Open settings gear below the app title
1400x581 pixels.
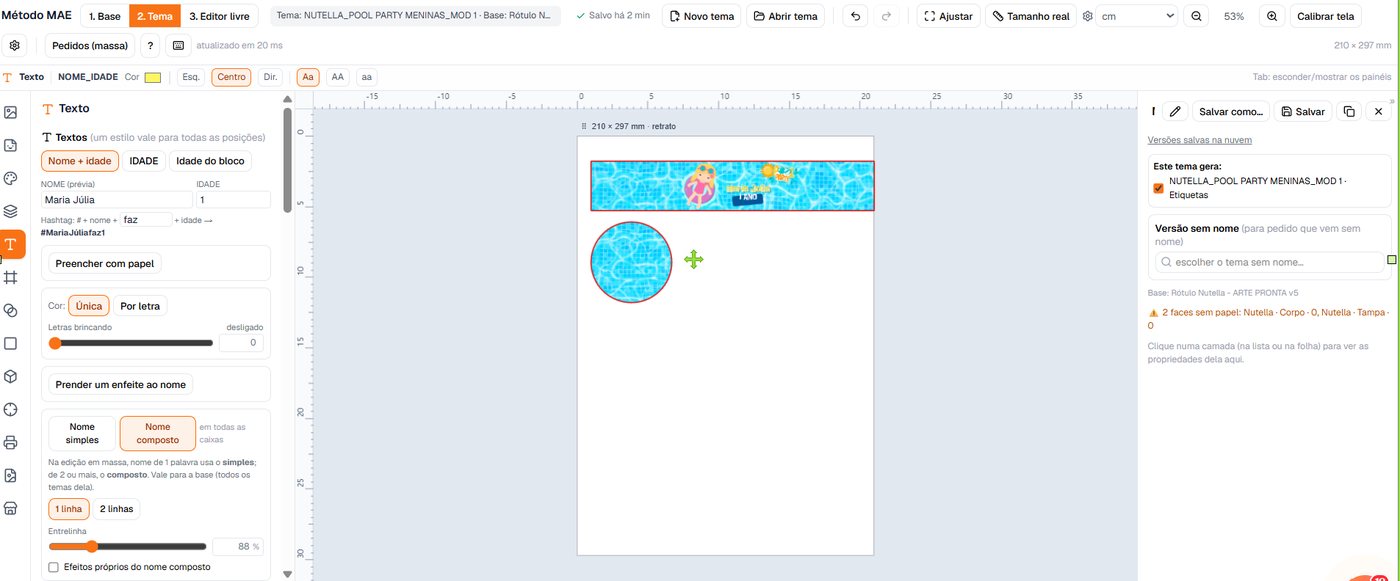(14, 46)
